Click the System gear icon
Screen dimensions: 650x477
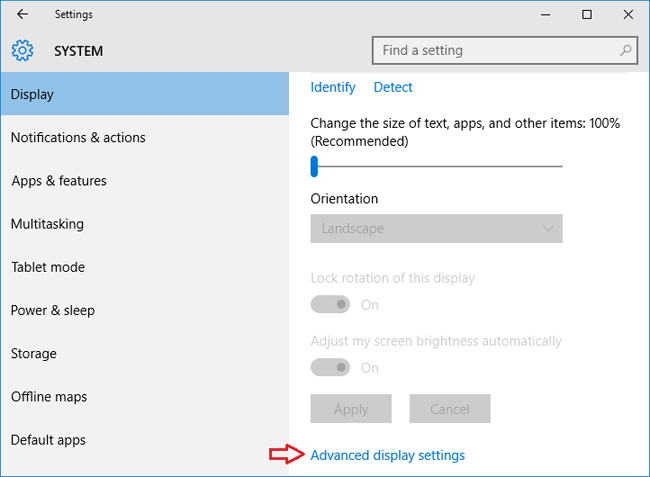(x=22, y=51)
